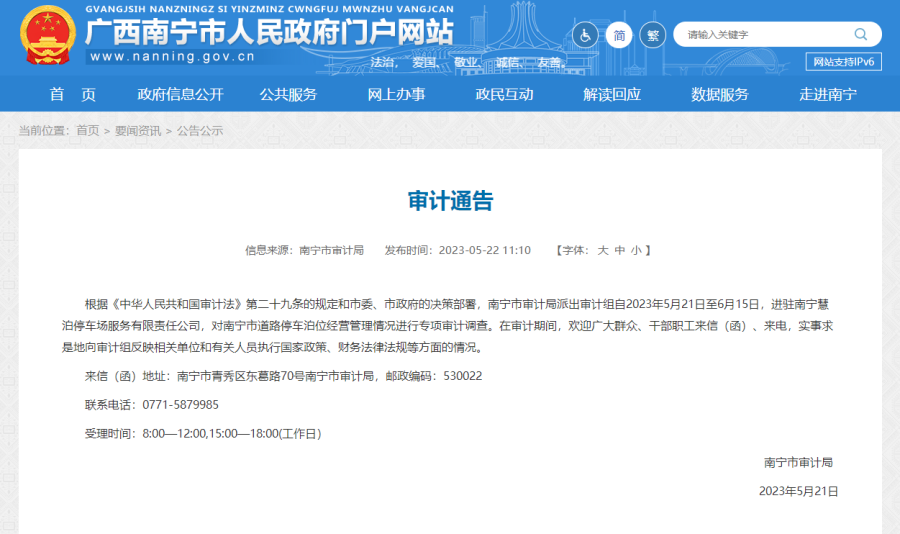Go to 公共服务 section
This screenshot has height=534, width=900.
click(x=288, y=95)
